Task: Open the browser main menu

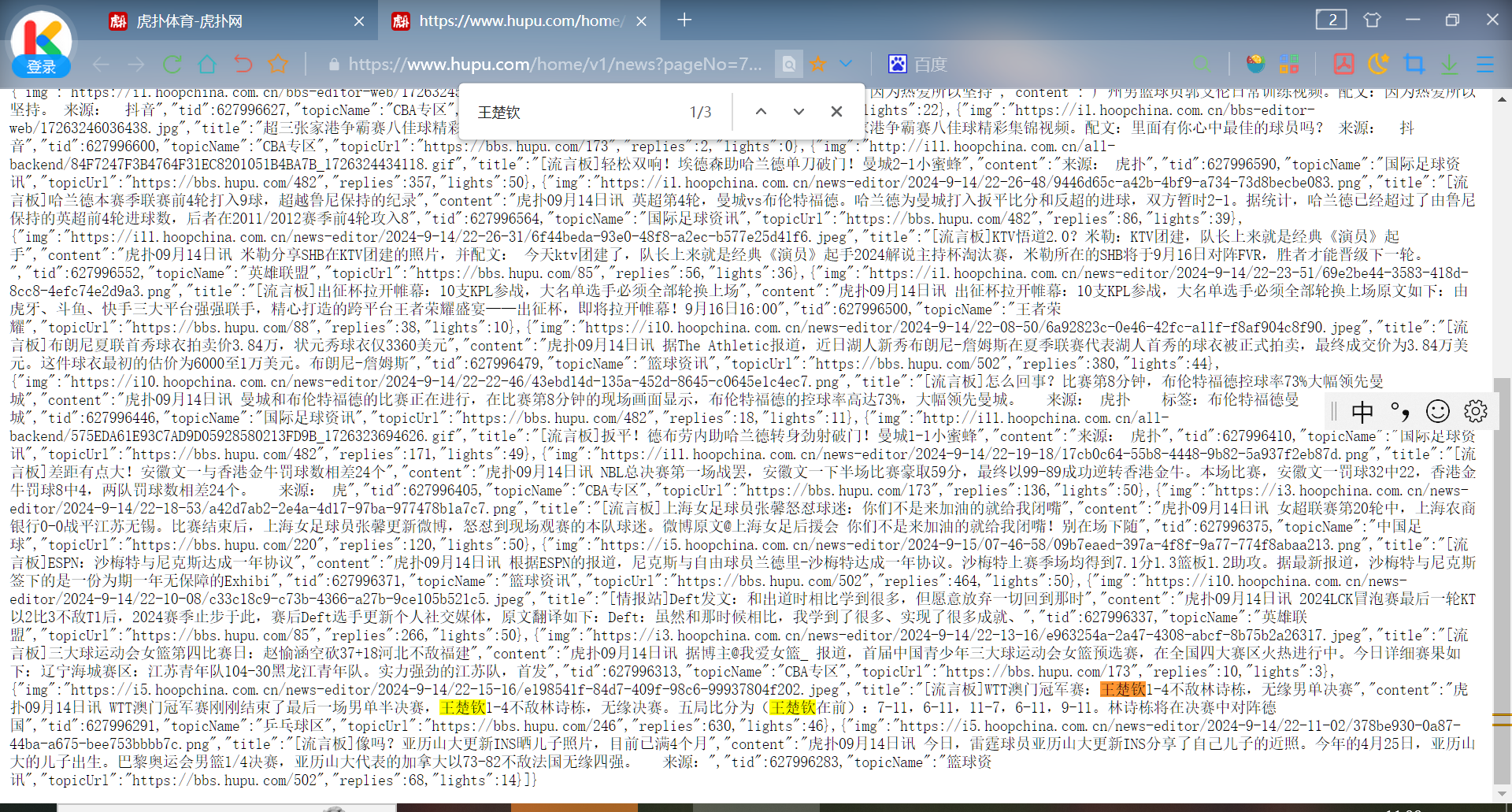Action: pyautogui.click(x=1484, y=64)
